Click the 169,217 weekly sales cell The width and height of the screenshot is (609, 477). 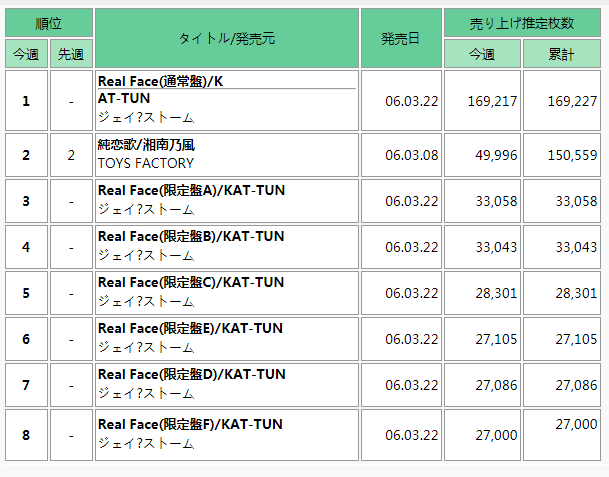(x=490, y=100)
